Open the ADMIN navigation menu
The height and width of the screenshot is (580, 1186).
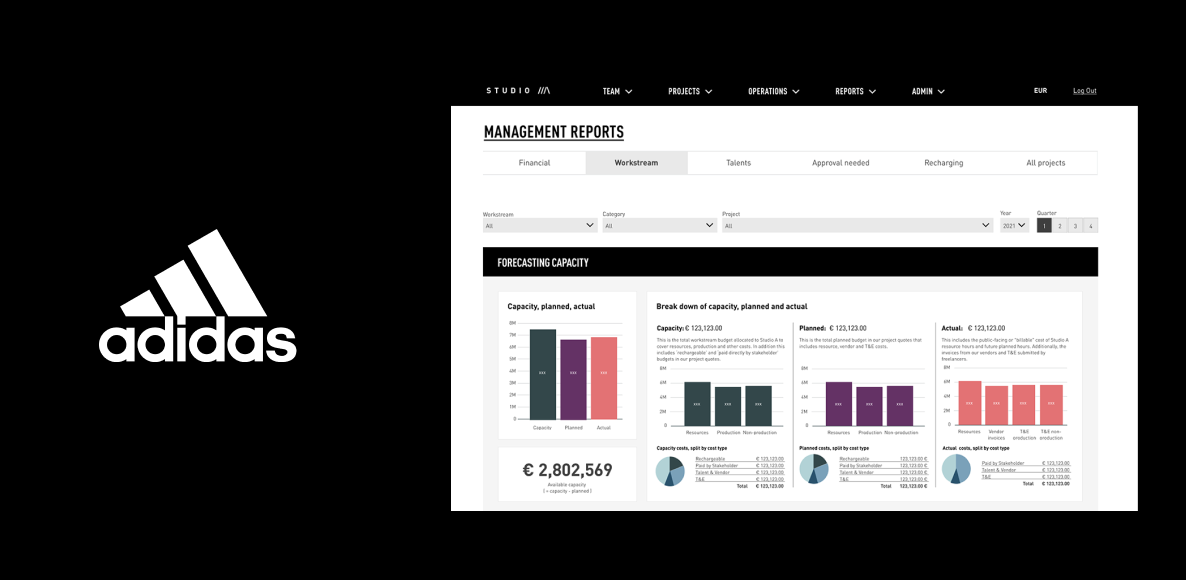(x=928, y=91)
